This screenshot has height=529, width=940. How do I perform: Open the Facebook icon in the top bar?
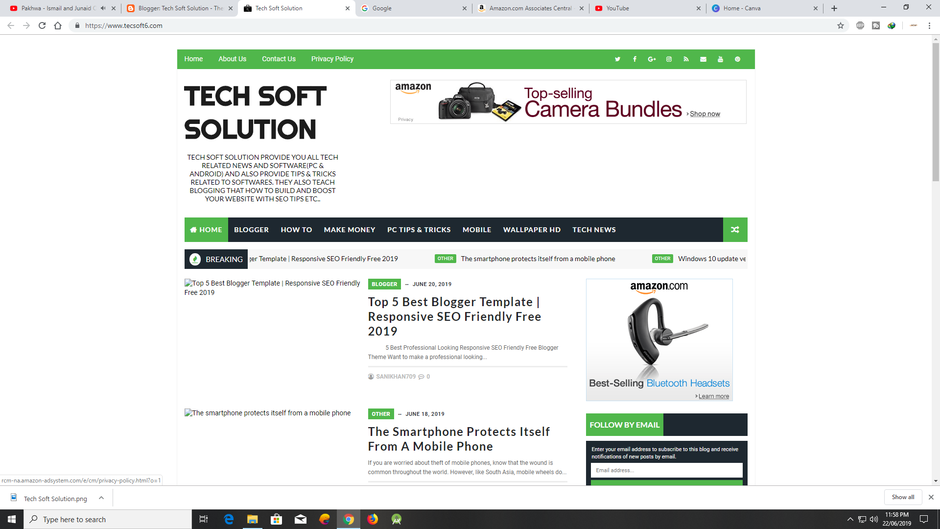point(634,59)
